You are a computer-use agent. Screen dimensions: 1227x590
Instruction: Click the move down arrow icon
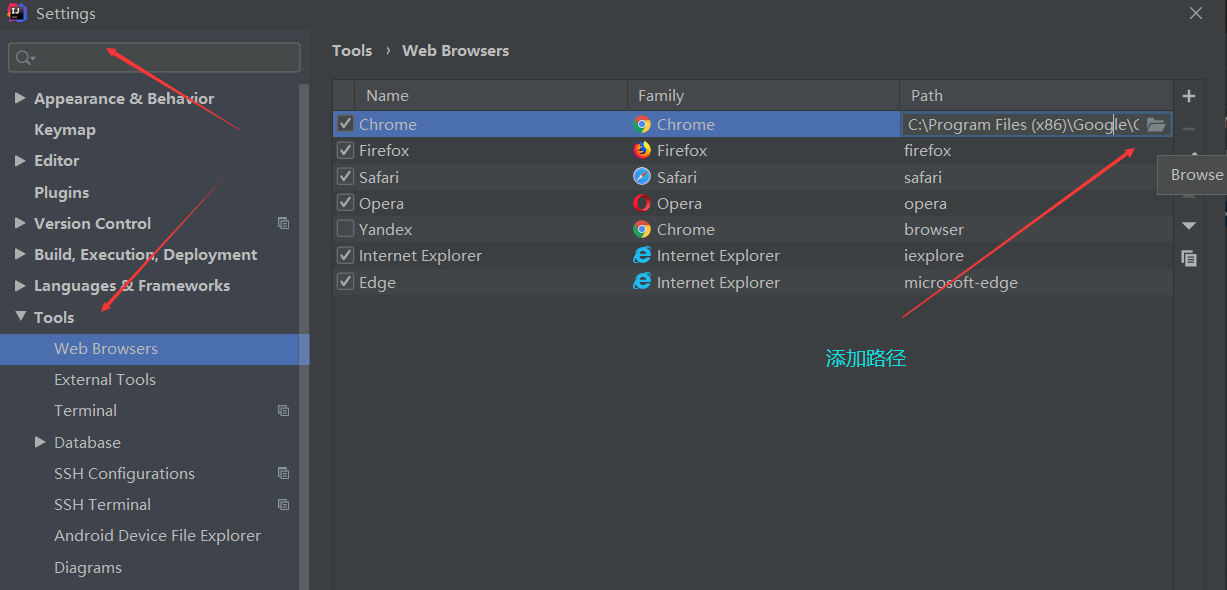click(x=1188, y=226)
